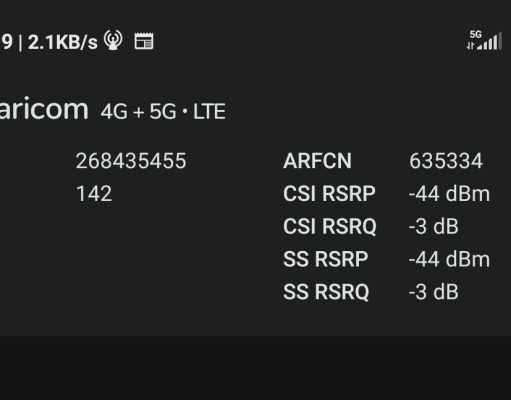Tap the value 142

(x=94, y=194)
